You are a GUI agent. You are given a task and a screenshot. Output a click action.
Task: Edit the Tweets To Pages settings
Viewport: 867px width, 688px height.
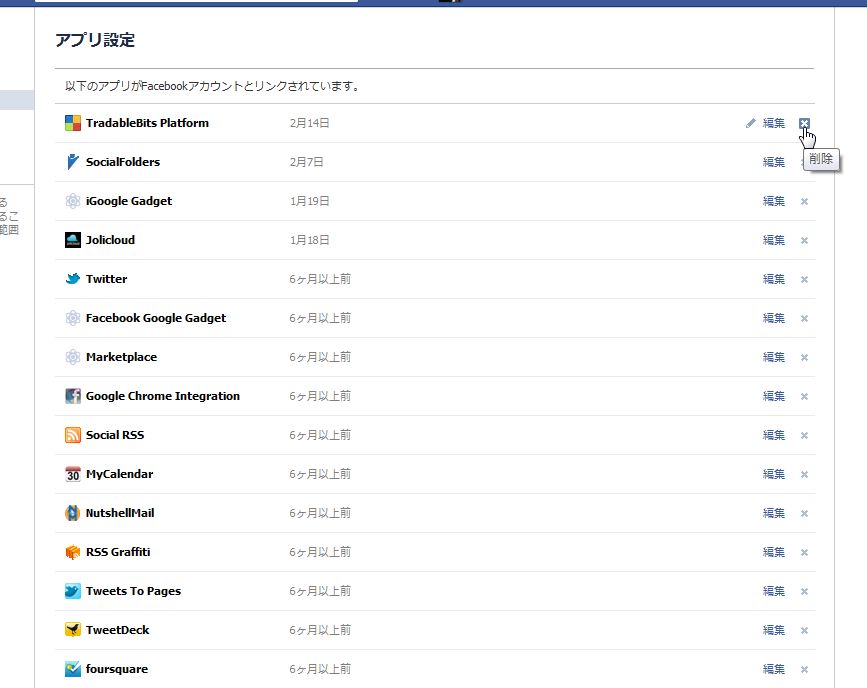point(774,591)
